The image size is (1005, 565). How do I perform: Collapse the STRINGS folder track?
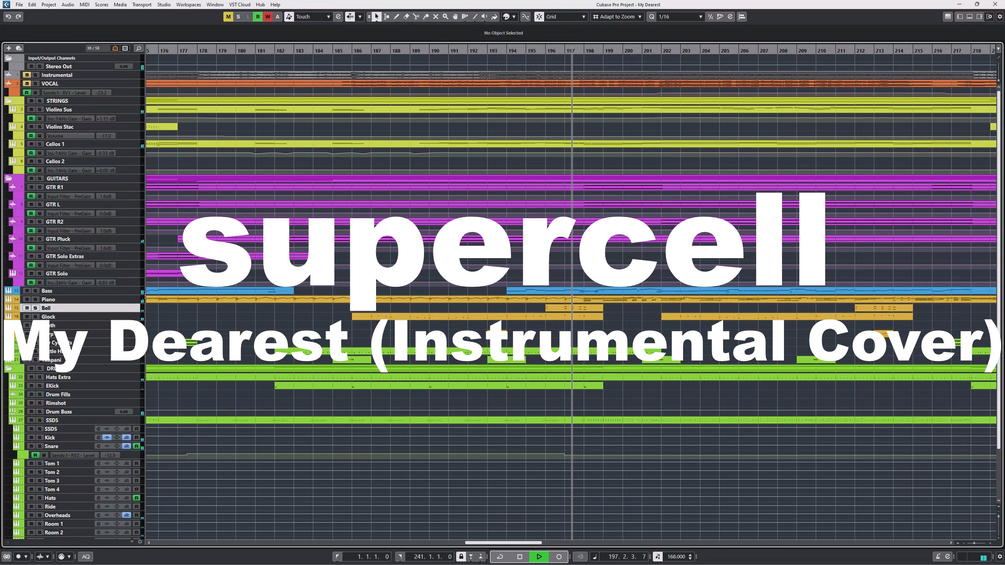coord(9,101)
